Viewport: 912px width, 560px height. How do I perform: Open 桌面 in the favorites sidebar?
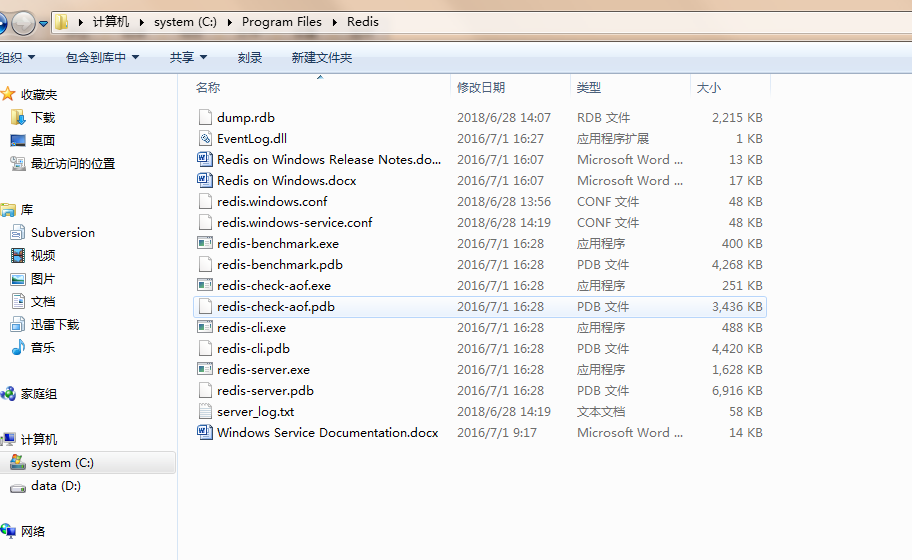(x=43, y=141)
